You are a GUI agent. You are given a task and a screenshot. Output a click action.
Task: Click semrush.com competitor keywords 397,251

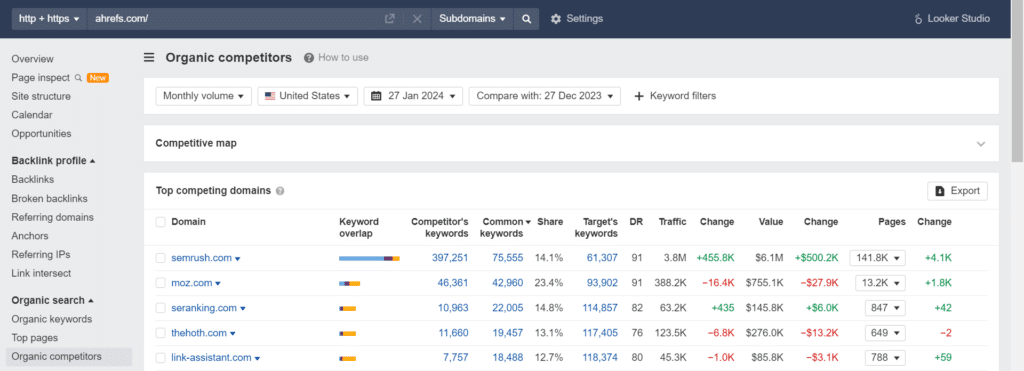450,258
